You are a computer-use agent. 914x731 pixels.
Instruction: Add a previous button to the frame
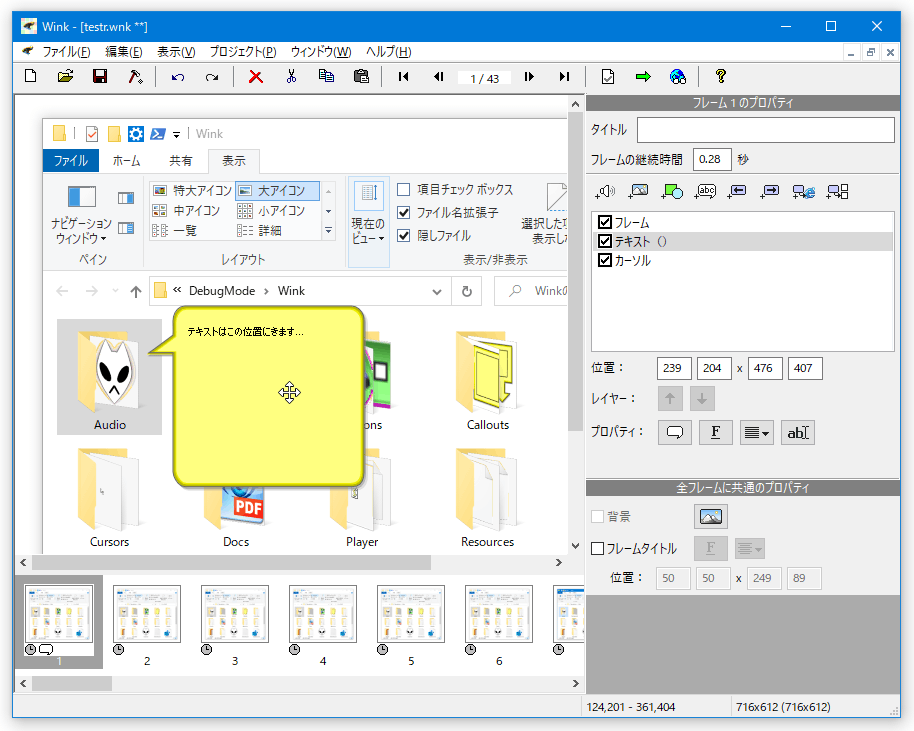(x=737, y=191)
